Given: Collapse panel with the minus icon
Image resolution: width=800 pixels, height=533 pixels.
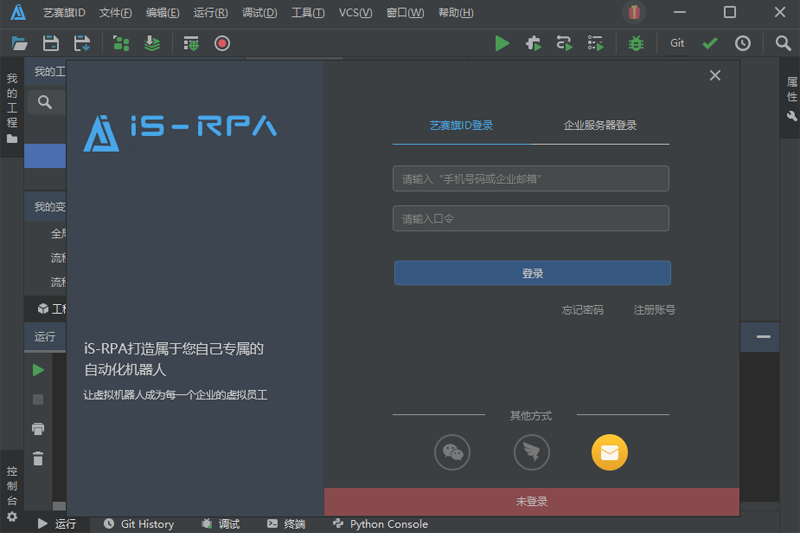Looking at the screenshot, I should pos(763,337).
